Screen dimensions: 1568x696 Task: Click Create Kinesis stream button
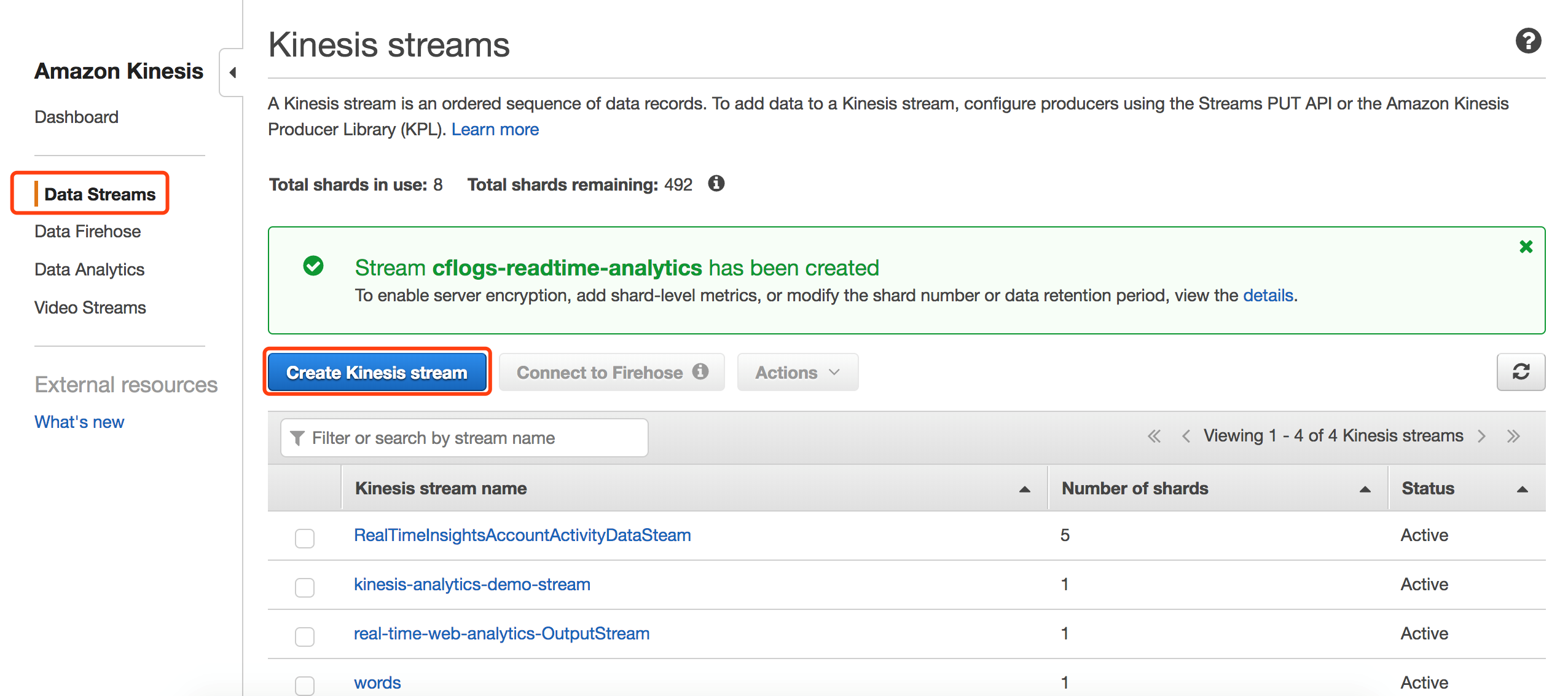(x=377, y=373)
